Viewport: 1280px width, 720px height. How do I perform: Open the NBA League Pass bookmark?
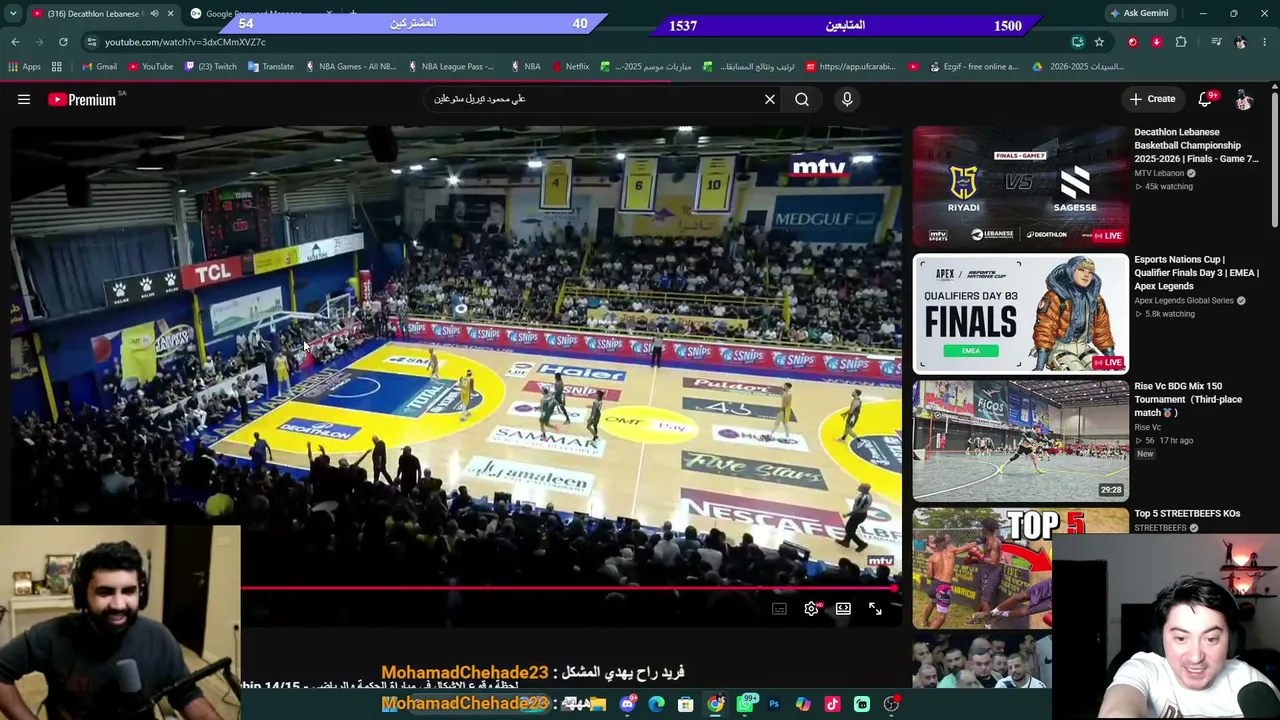point(451,67)
